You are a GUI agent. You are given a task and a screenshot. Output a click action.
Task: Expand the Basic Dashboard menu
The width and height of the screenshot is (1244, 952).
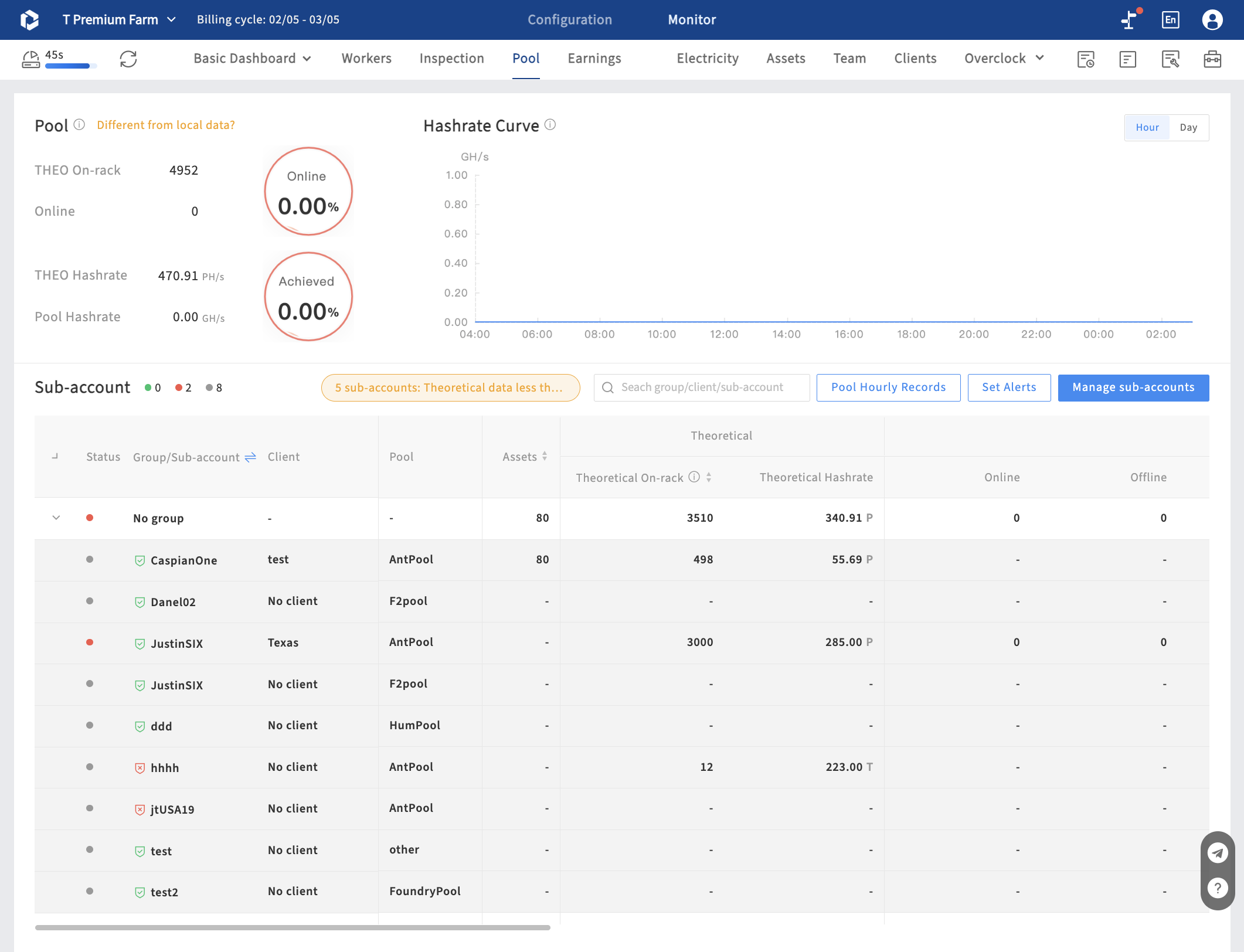[x=252, y=59]
